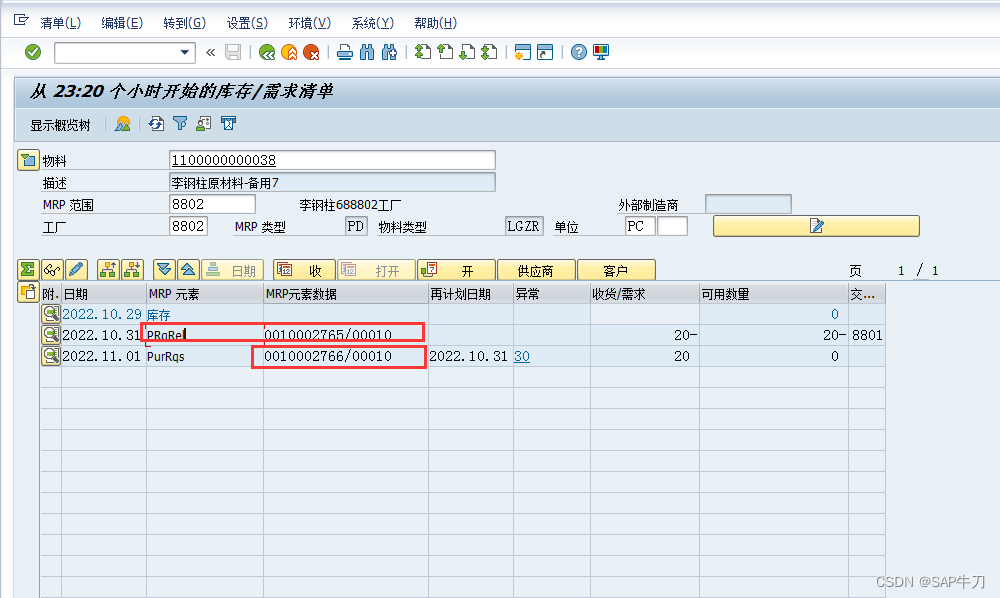Screen dimensions: 1000x598
Task: Open the 环境(V) menu
Action: click(309, 24)
